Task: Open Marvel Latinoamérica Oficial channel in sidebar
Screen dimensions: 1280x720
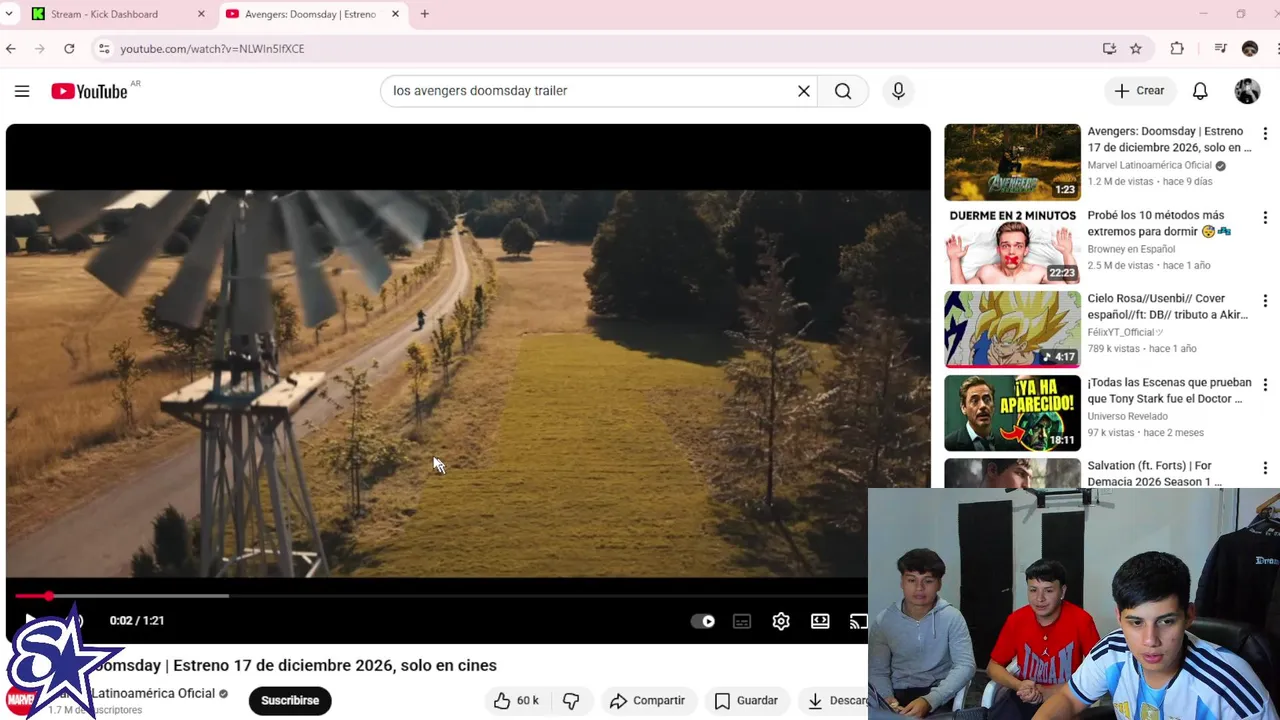Action: point(1149,165)
